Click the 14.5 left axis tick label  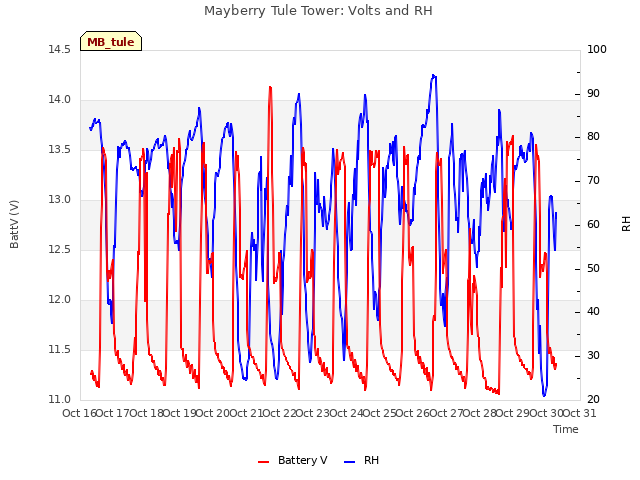(x=59, y=49)
